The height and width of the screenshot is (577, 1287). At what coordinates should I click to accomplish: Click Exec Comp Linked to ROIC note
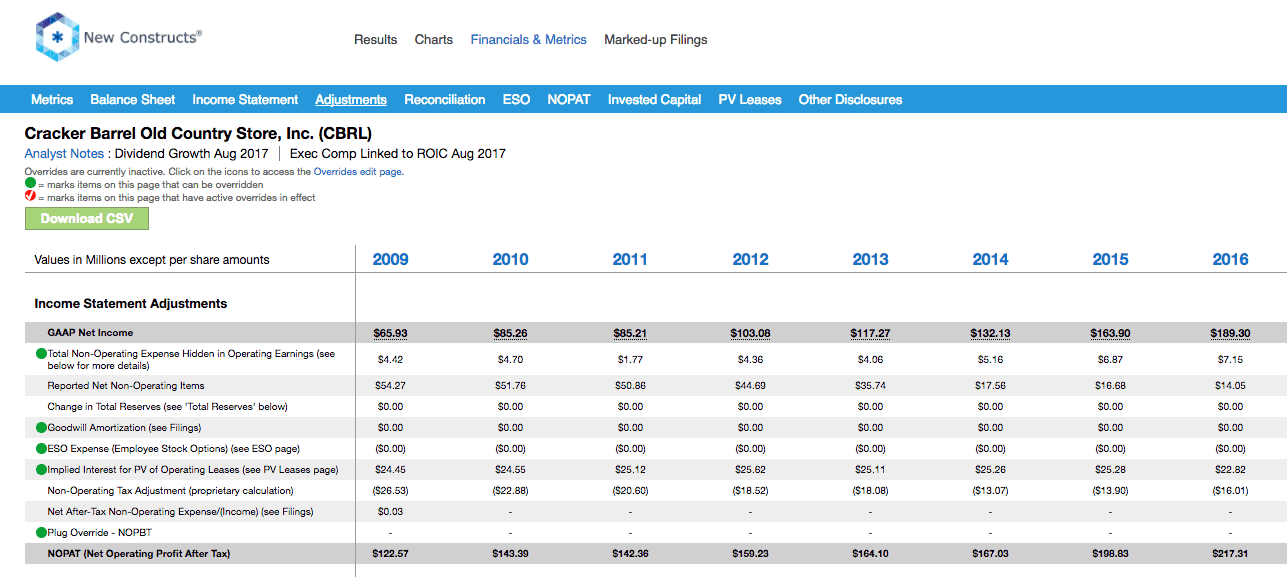[398, 154]
